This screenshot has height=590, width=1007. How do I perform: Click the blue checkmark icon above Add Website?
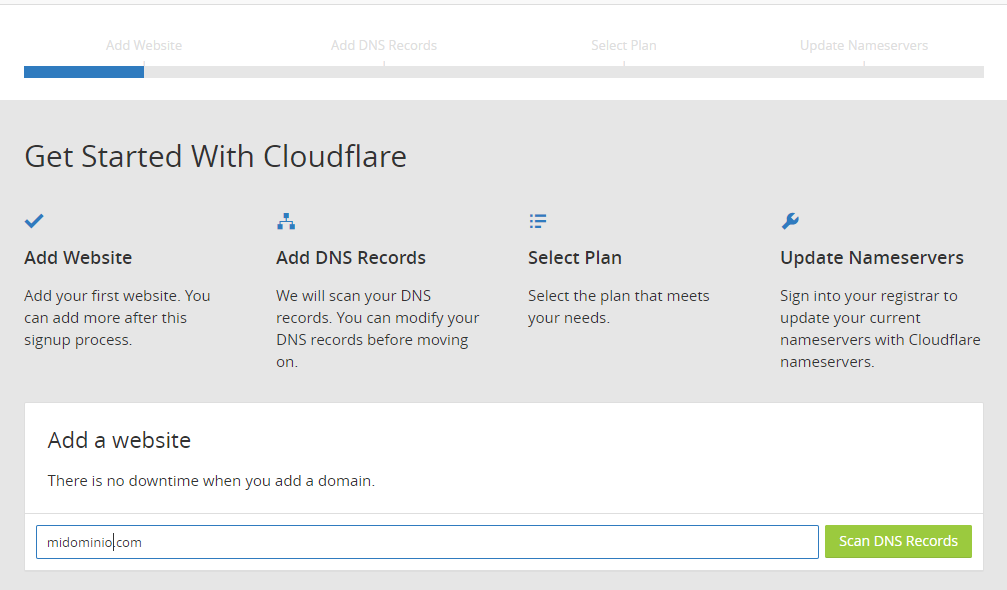click(x=34, y=220)
